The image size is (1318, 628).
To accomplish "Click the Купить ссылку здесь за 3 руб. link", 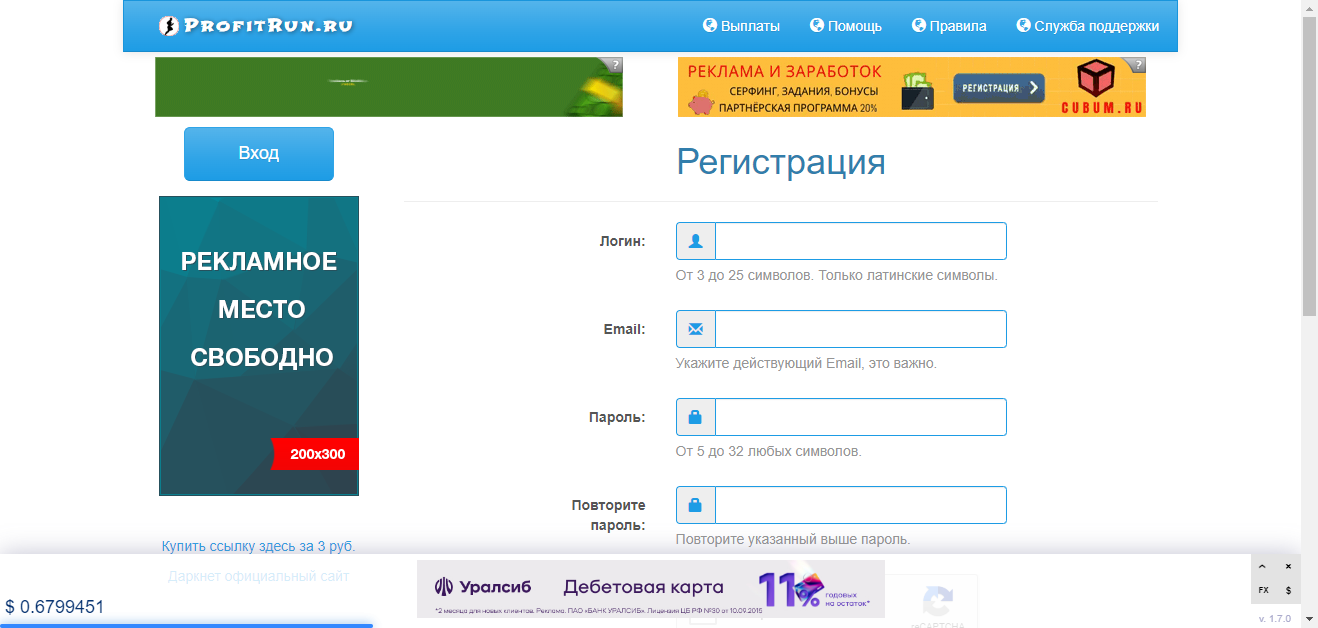I will point(259,546).
